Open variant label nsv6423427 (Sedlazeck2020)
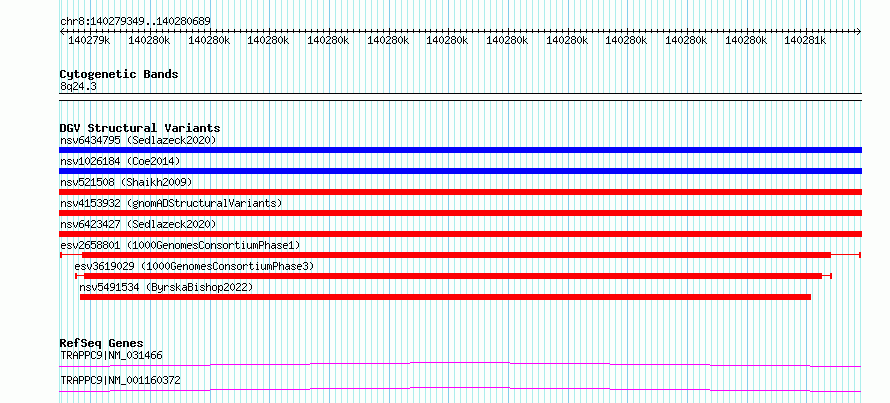Viewport: 890px width, 403px height. coord(138,224)
